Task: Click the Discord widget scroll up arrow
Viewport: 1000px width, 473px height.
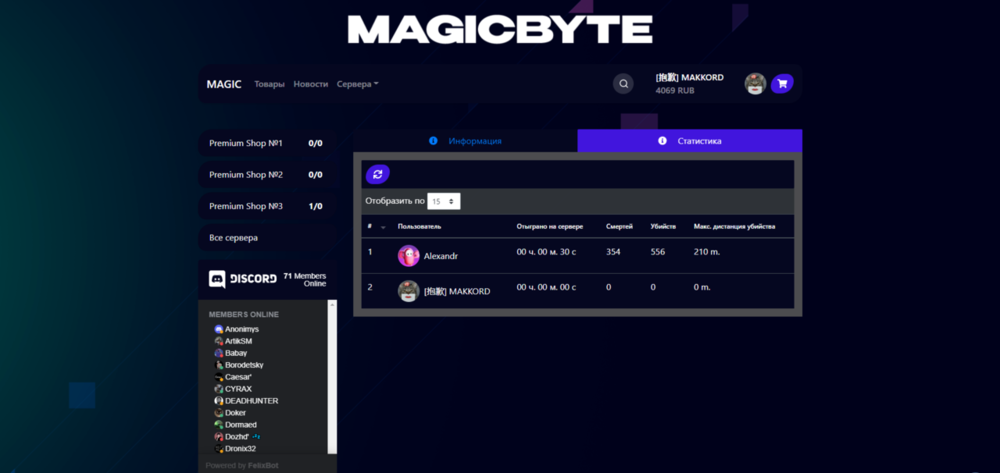Action: [332, 304]
